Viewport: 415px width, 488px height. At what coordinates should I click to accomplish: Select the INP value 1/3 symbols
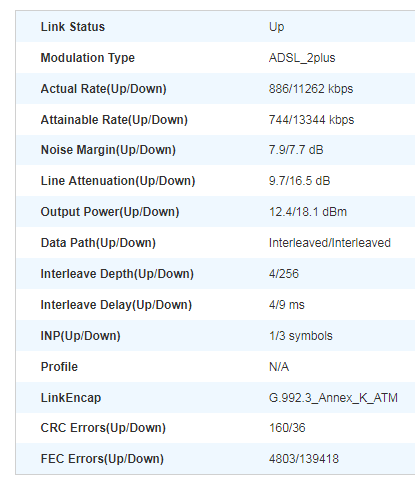[301, 336]
